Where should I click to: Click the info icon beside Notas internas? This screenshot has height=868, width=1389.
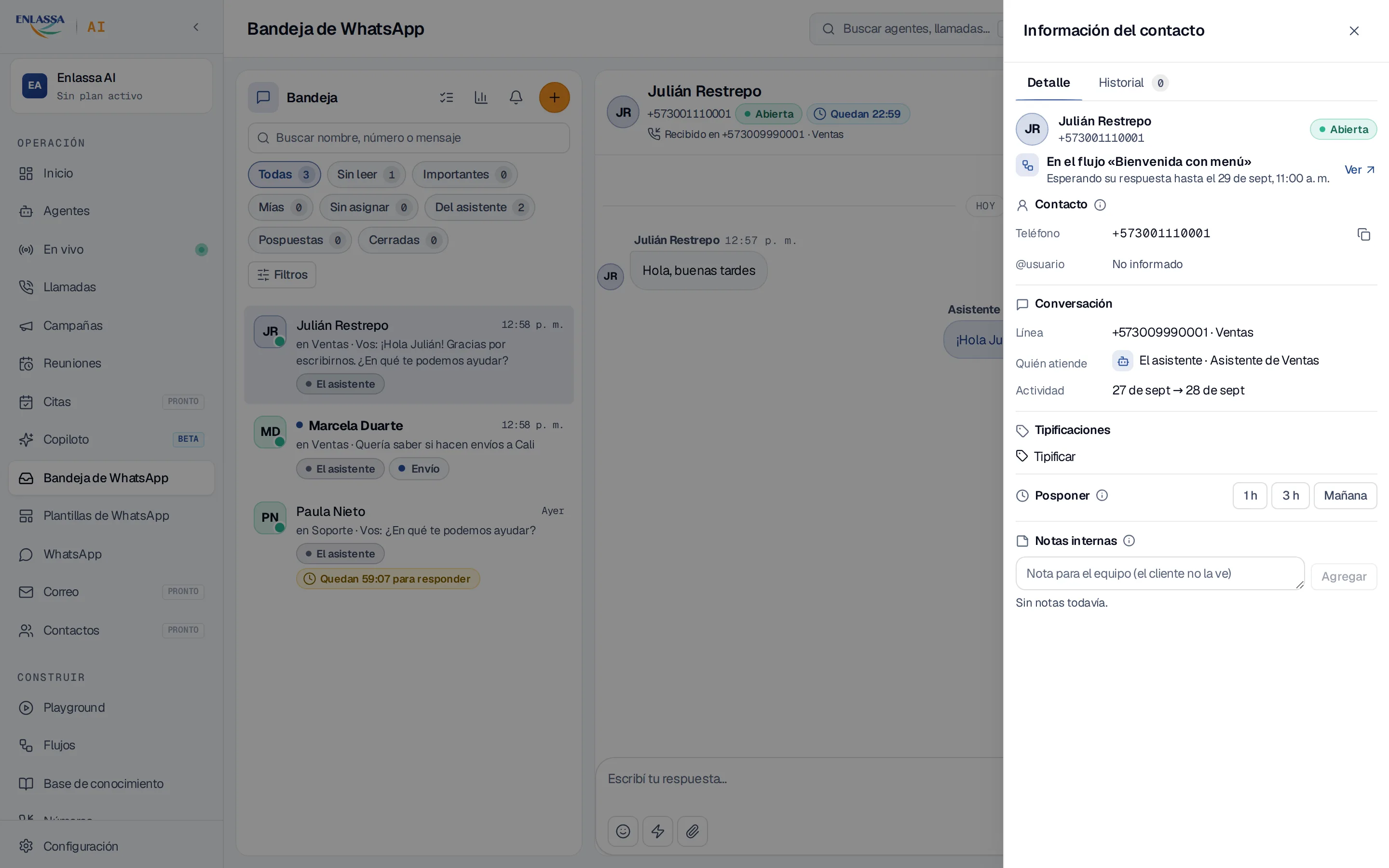1129,541
